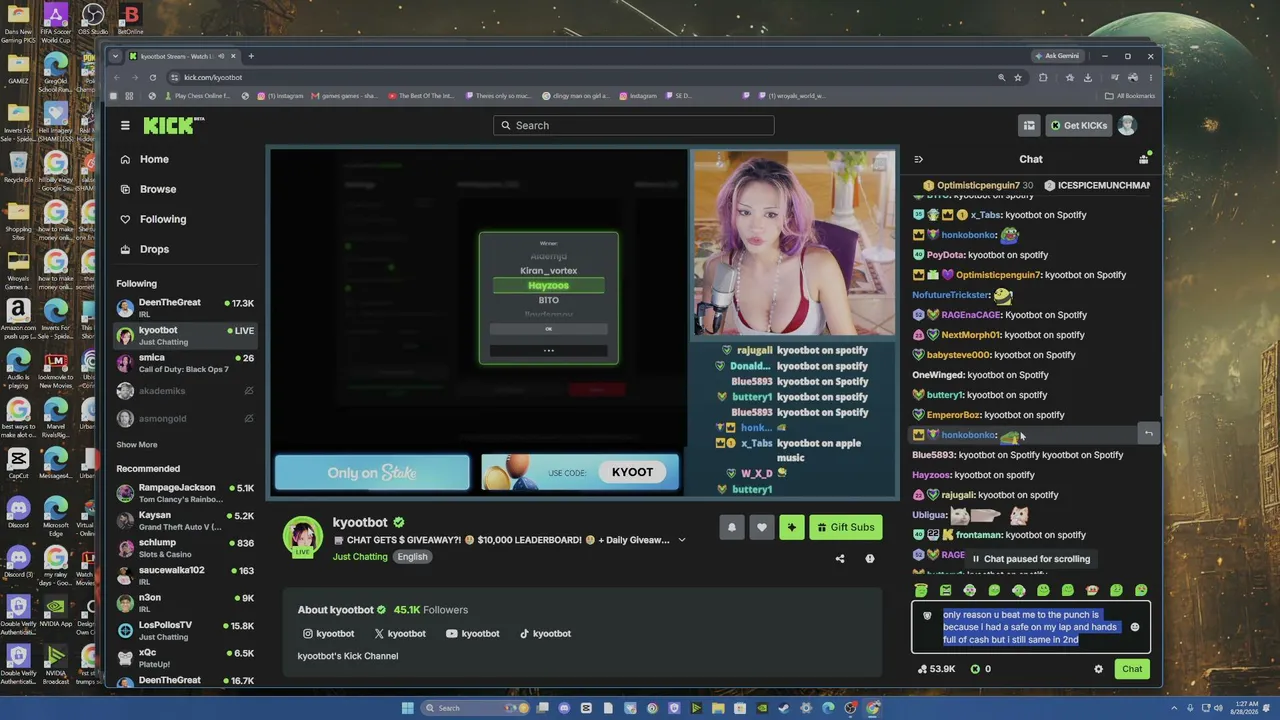1280x720 pixels.
Task: Open kyootbot's Instagram link
Action: [329, 634]
